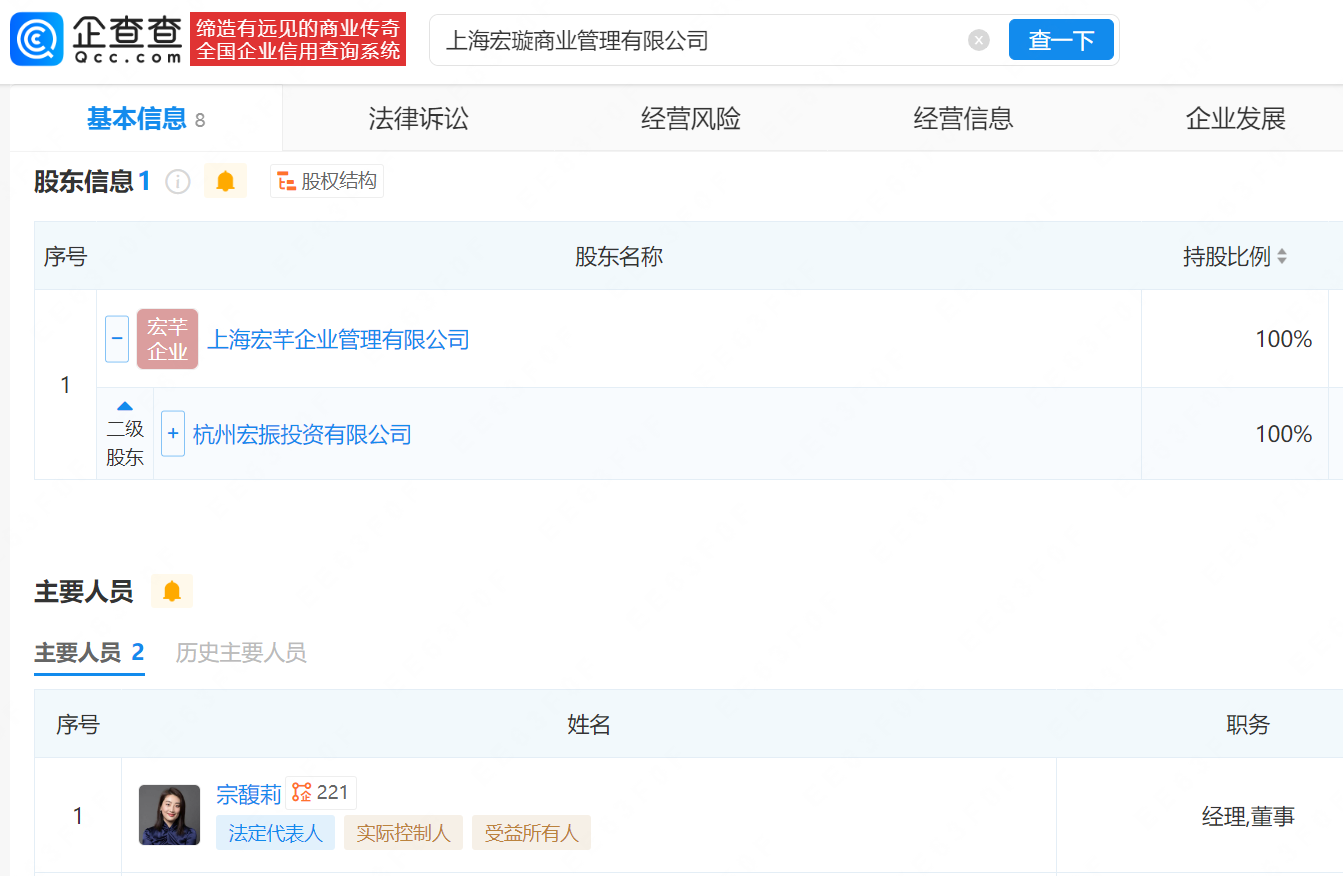Image resolution: width=1343 pixels, height=876 pixels.
Task: Click the shareholder info help icon
Action: (178, 181)
